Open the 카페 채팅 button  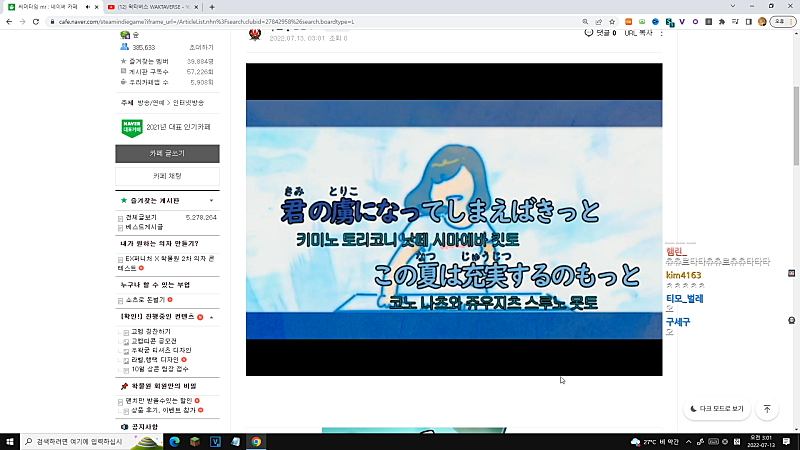click(166, 176)
